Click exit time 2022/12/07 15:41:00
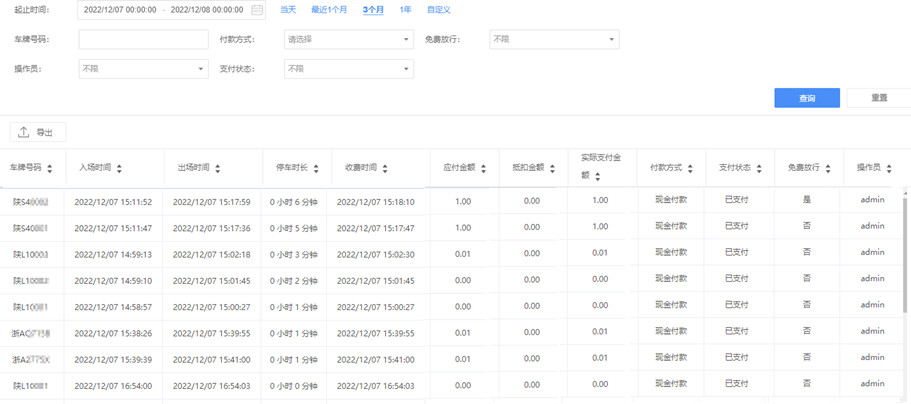The height and width of the screenshot is (404, 911). coord(211,360)
